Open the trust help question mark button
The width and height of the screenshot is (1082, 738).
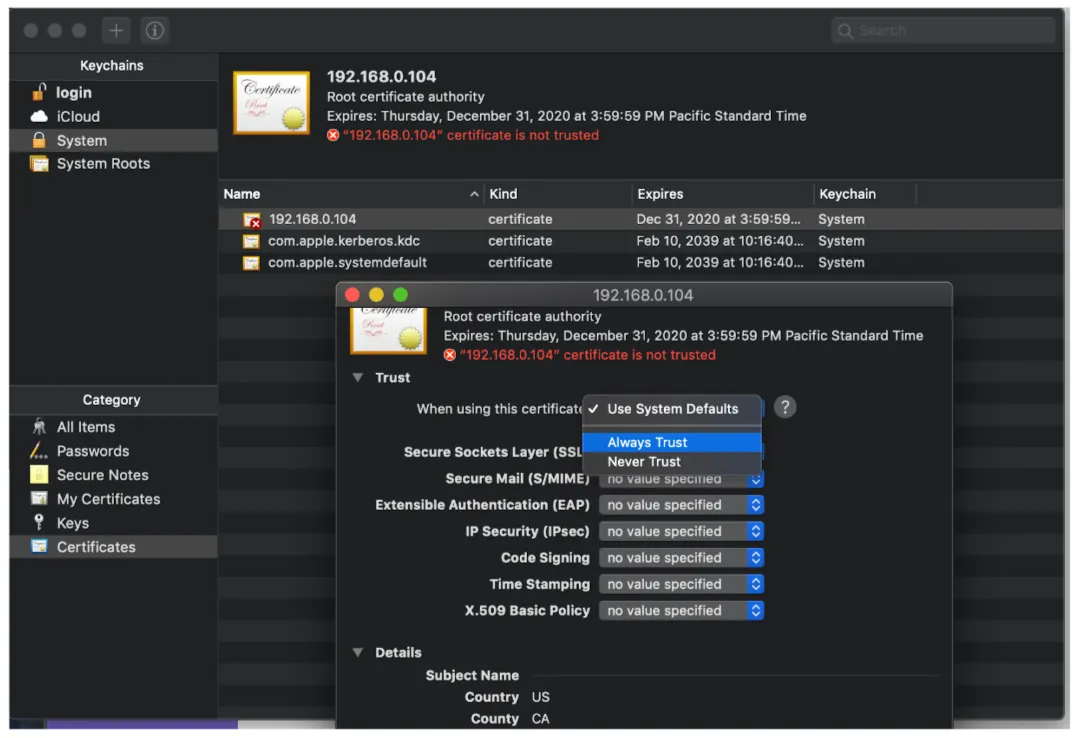(x=785, y=408)
